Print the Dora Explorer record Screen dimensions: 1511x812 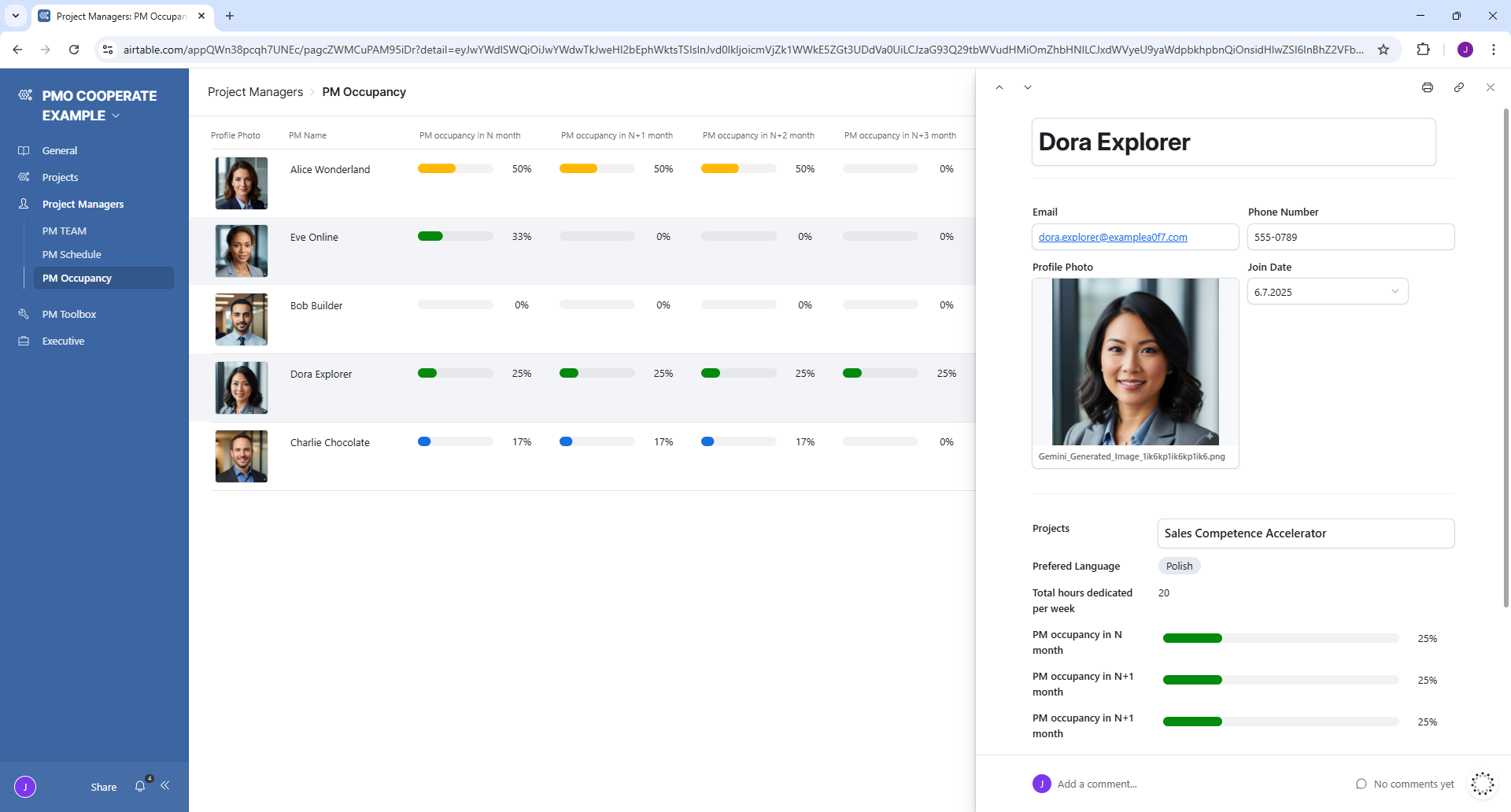(x=1427, y=87)
